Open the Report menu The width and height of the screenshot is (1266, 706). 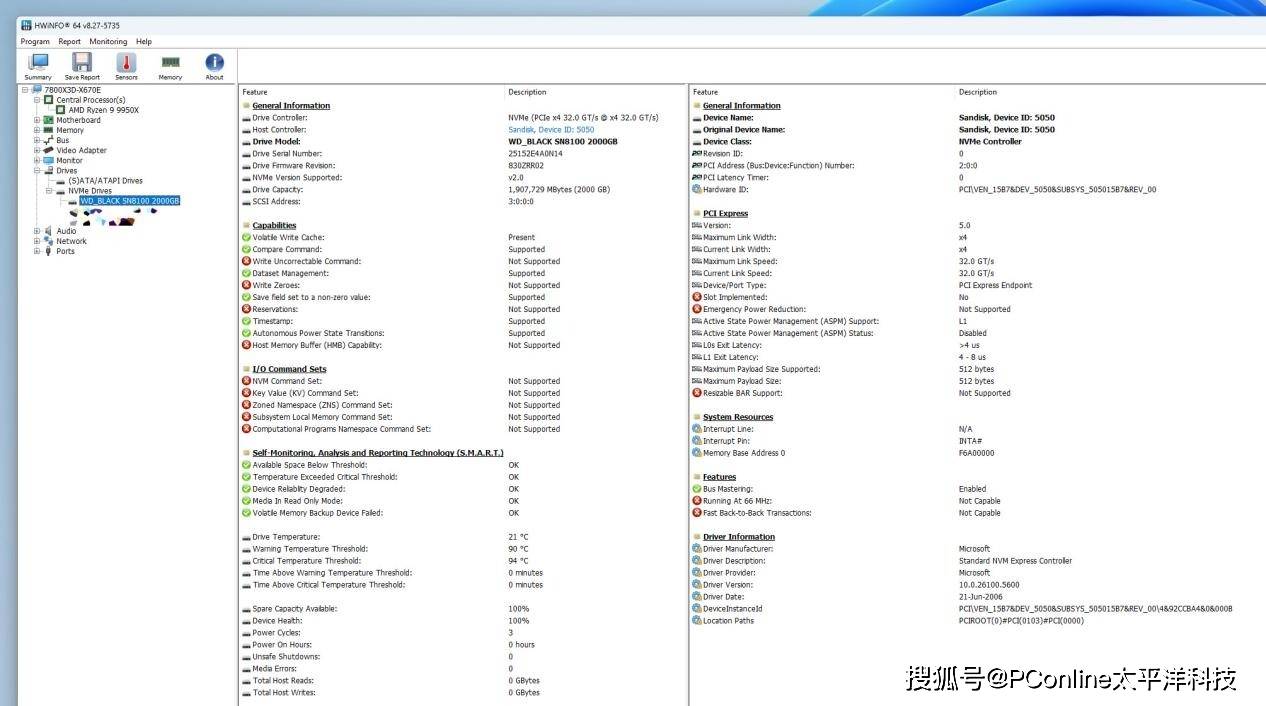pos(69,42)
